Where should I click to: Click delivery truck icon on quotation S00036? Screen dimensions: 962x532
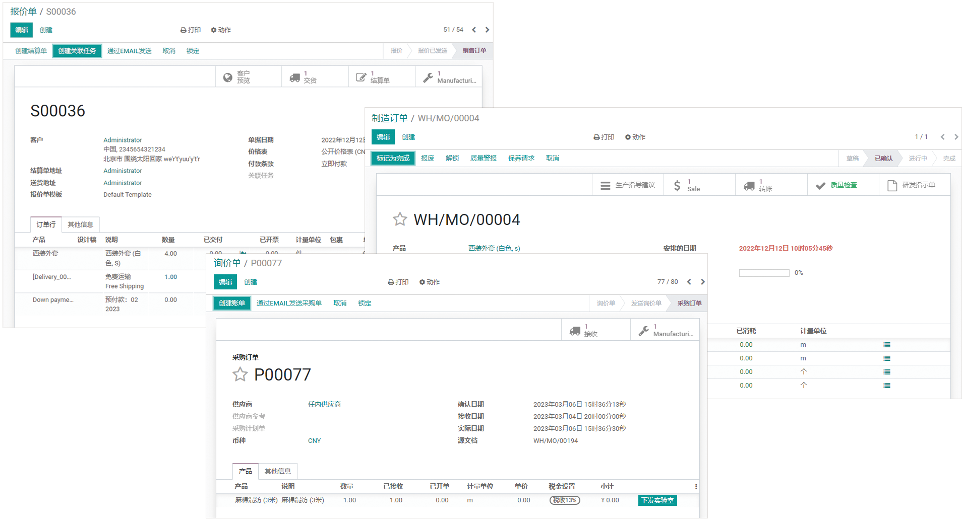click(x=295, y=77)
